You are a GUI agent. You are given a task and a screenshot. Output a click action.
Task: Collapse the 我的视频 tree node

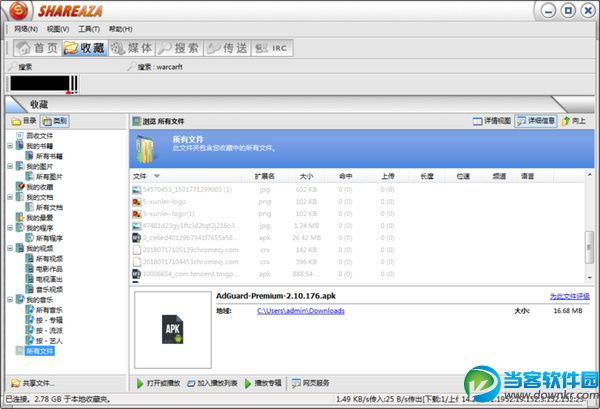click(10, 248)
